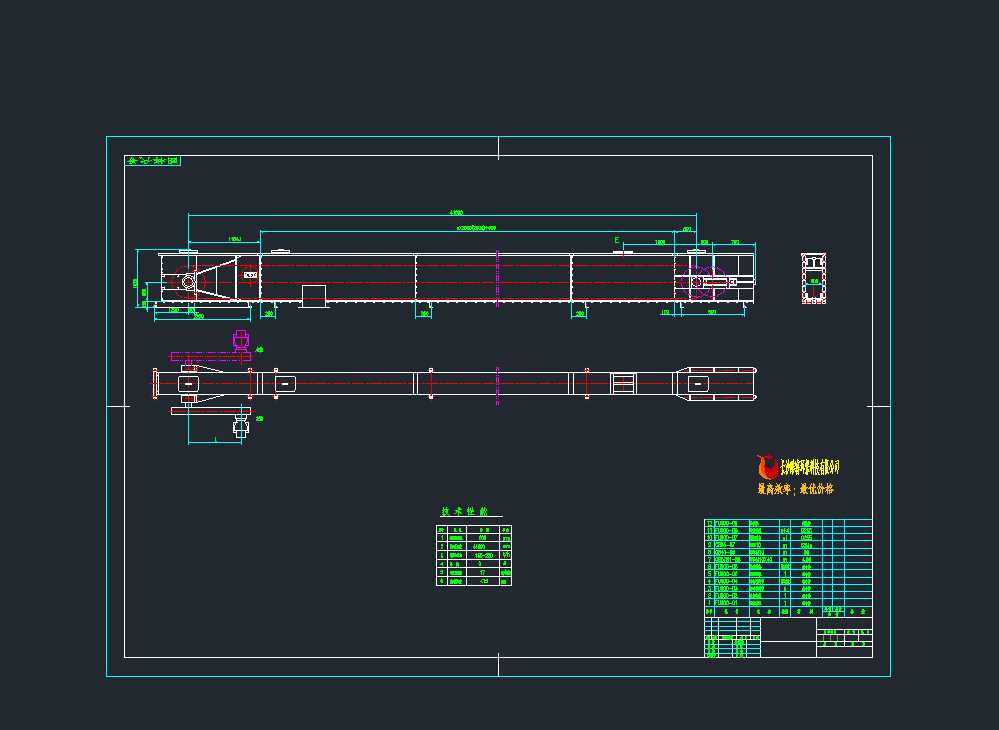Click parts list row "FU800-01"
Image resolution: width=999 pixels, height=730 pixels.
point(788,603)
